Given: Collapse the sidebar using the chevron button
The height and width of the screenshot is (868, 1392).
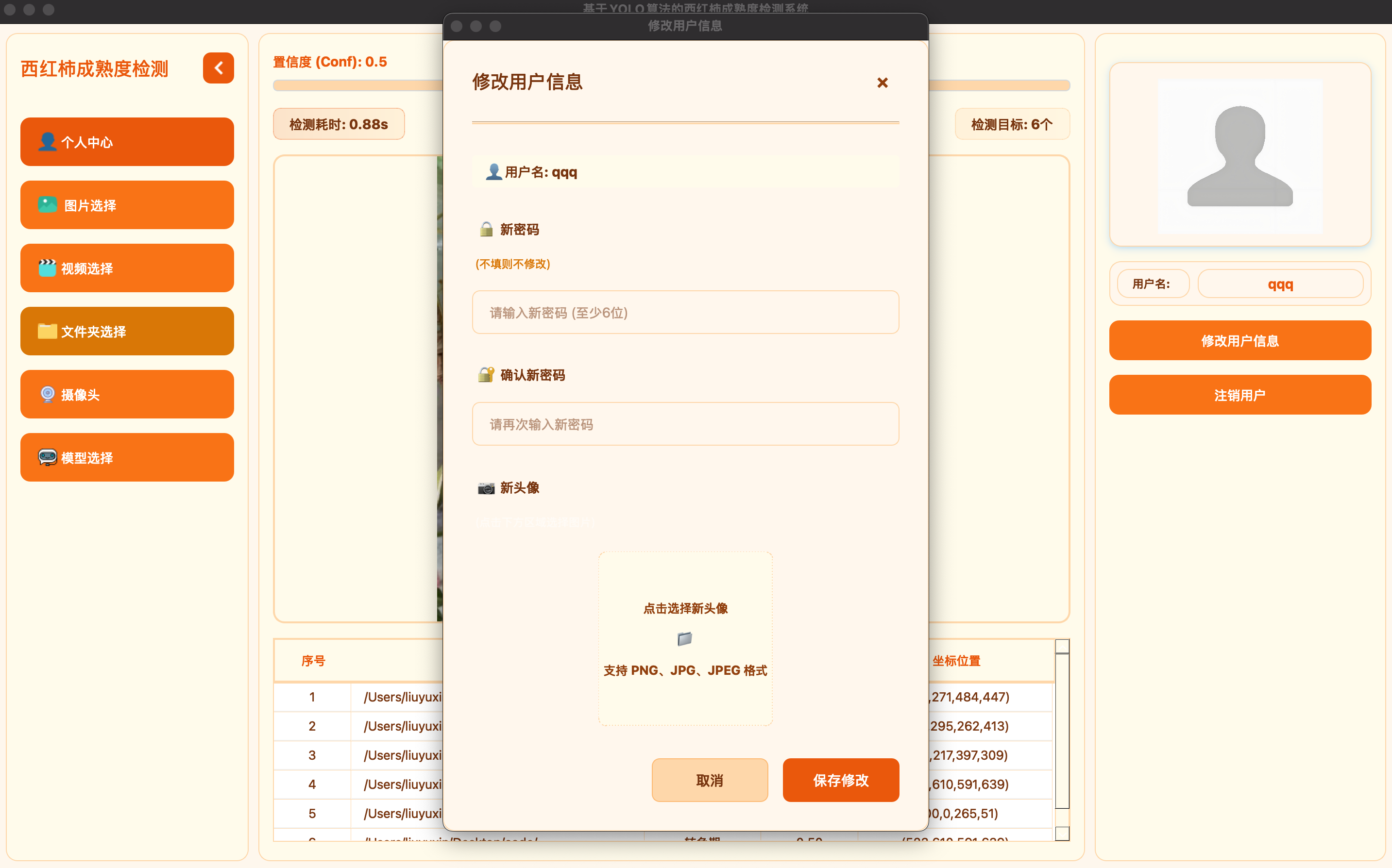Looking at the screenshot, I should coord(218,68).
